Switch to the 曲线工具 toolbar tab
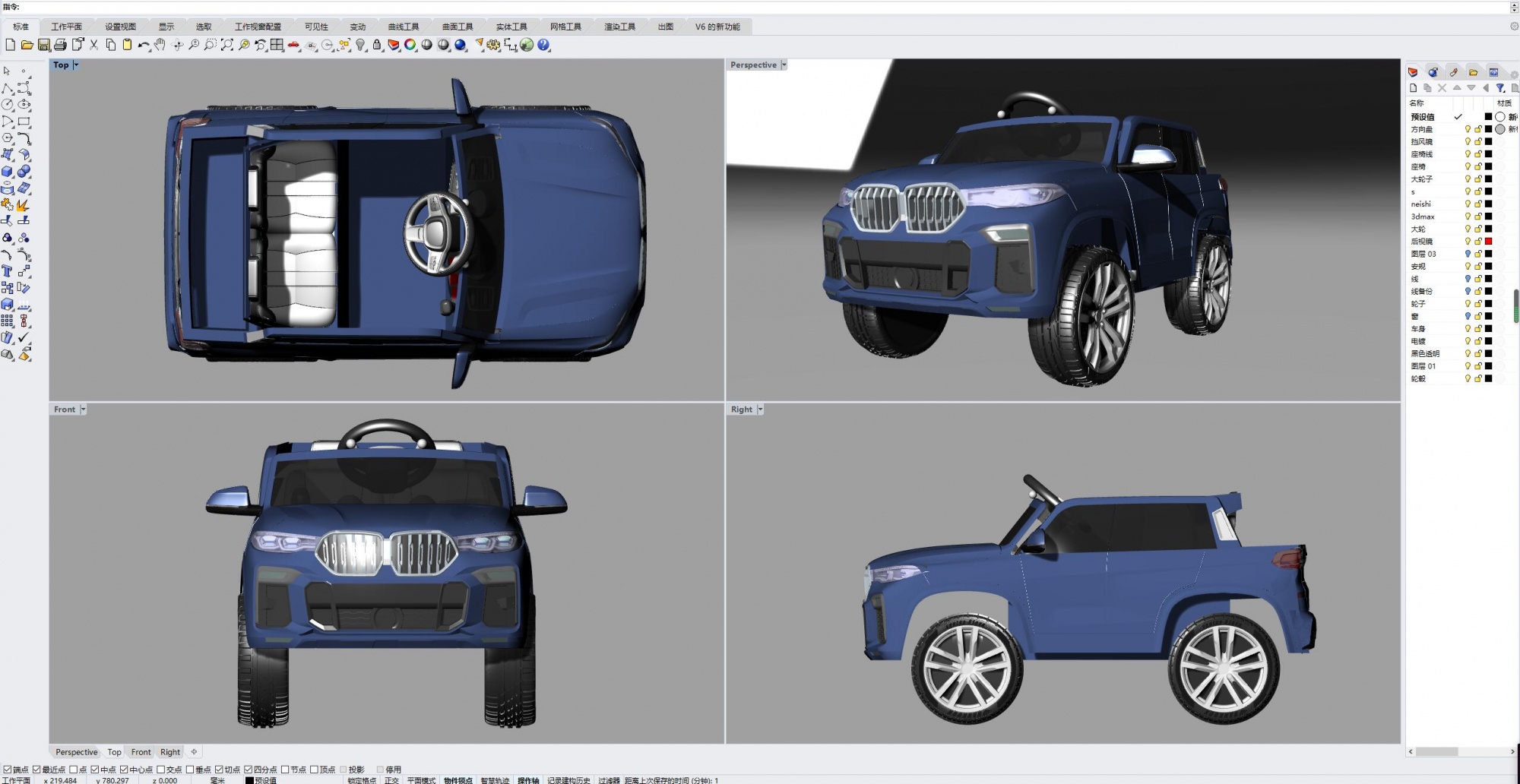The height and width of the screenshot is (784, 1520). 404,27
